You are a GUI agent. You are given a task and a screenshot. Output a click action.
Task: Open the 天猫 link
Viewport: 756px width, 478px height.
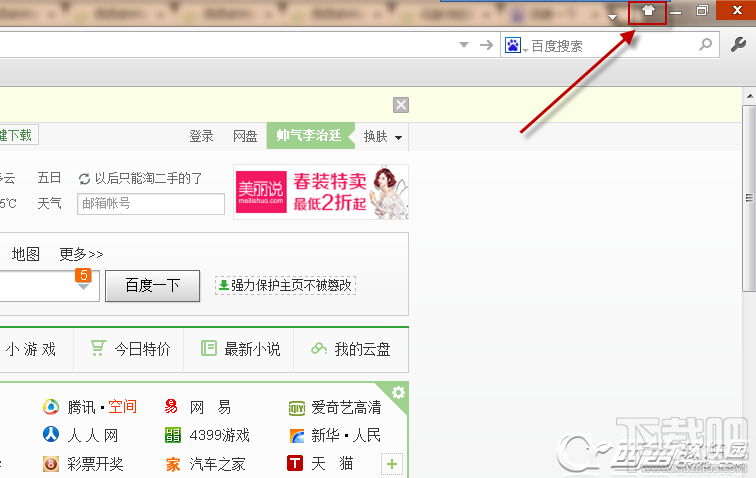(332, 464)
